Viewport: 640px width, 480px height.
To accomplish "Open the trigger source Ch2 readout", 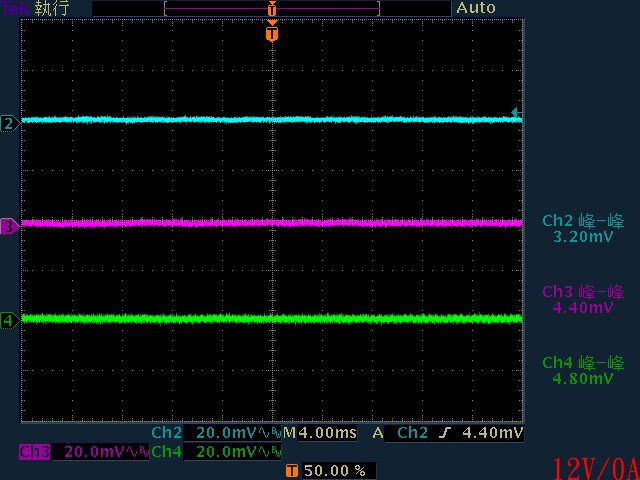I will pyautogui.click(x=413, y=434).
